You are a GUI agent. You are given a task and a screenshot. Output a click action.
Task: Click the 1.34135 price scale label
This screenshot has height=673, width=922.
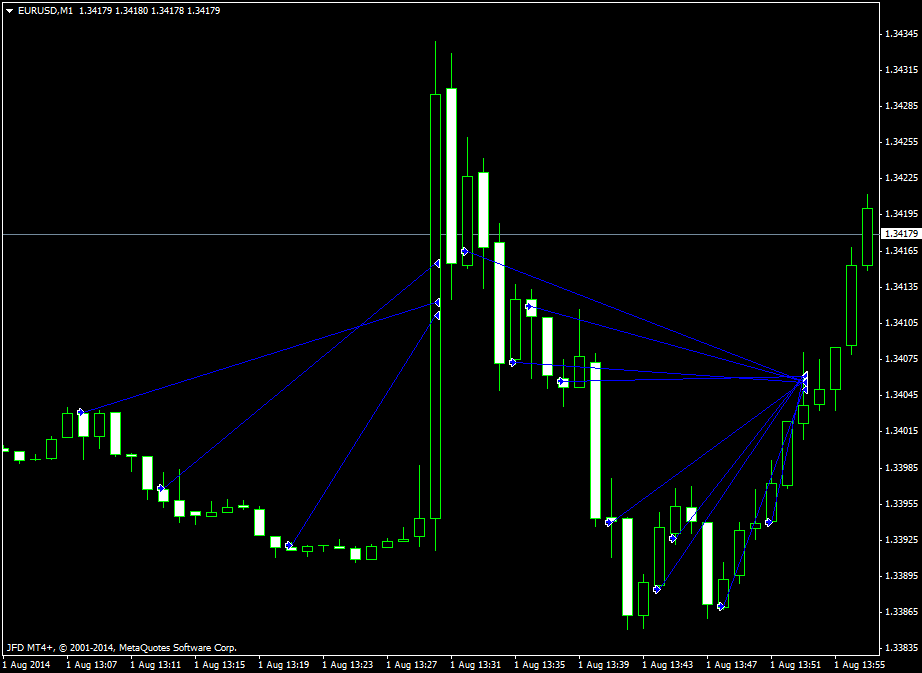point(901,287)
